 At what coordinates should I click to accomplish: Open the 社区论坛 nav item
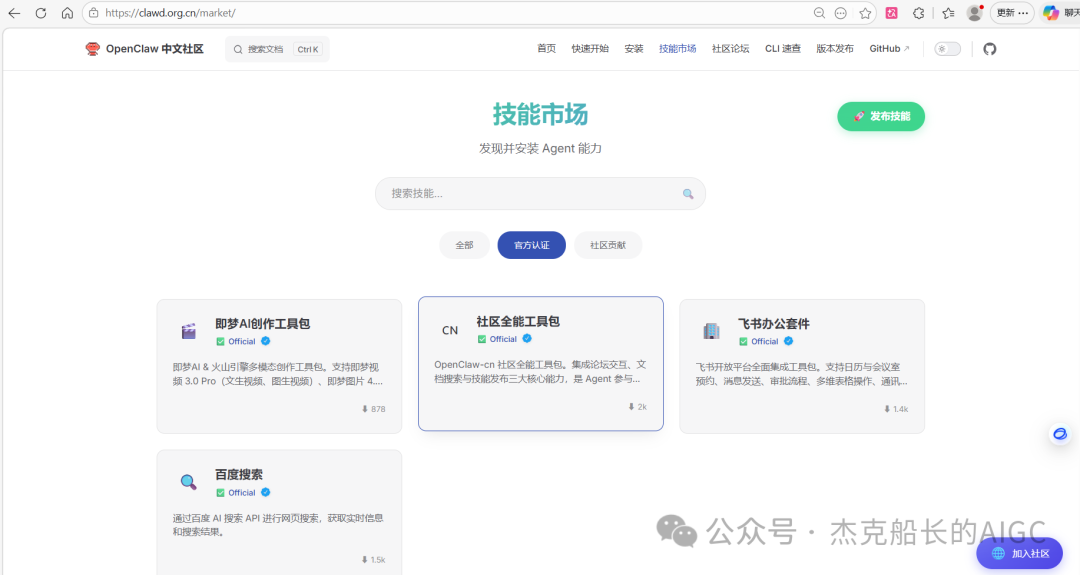730,49
